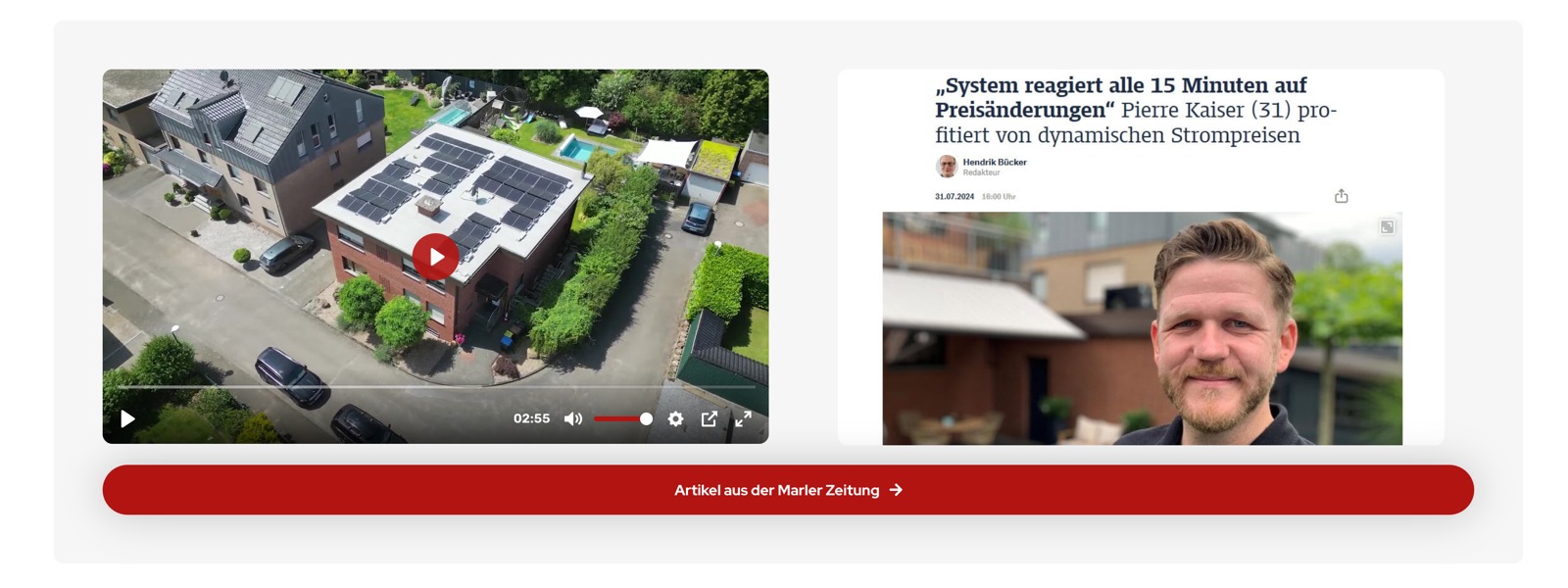Open video settings with the gear icon
1568x588 pixels.
[x=675, y=418]
